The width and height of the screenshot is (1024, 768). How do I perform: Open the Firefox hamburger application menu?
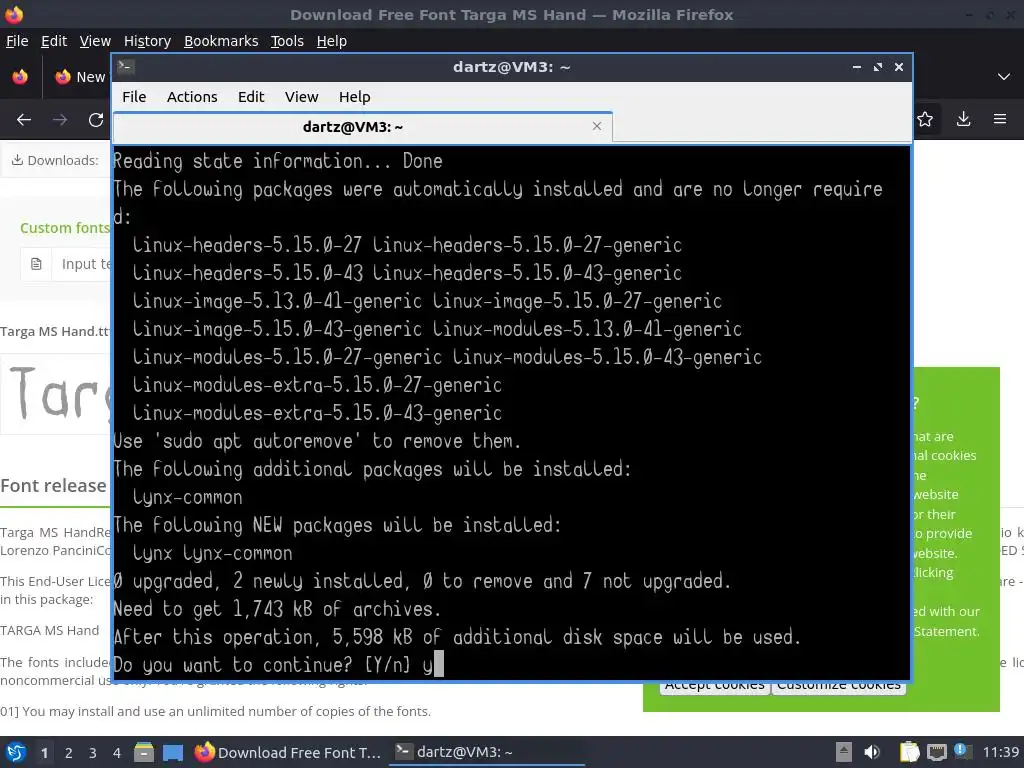pyautogui.click(x=1000, y=119)
